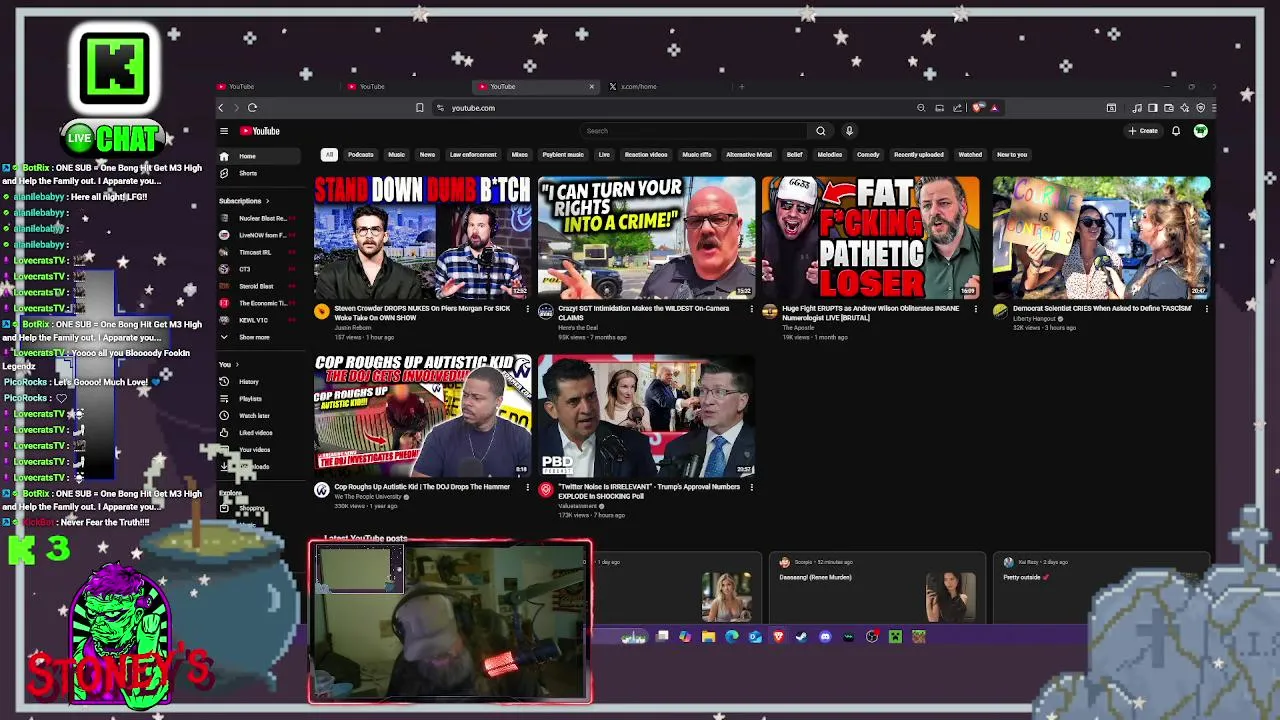The width and height of the screenshot is (1280, 720).
Task: Open Outlook from the taskbar
Action: pos(755,636)
